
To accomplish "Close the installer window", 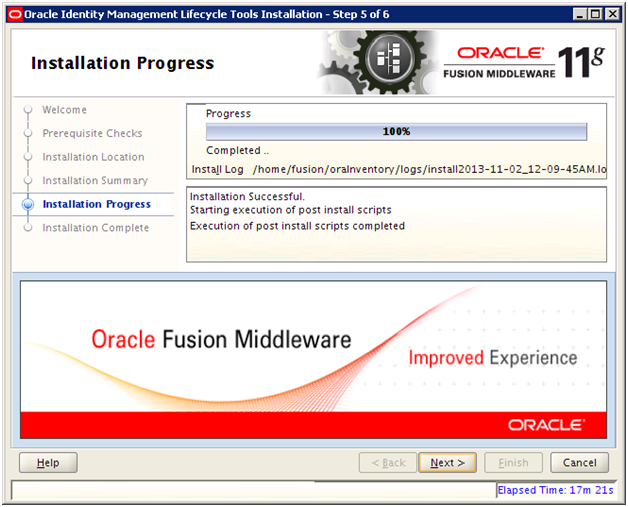I will [x=612, y=14].
